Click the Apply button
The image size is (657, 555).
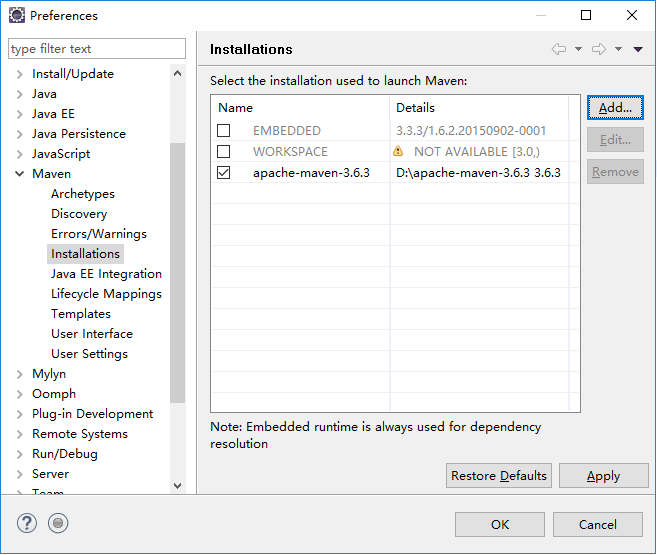click(603, 476)
